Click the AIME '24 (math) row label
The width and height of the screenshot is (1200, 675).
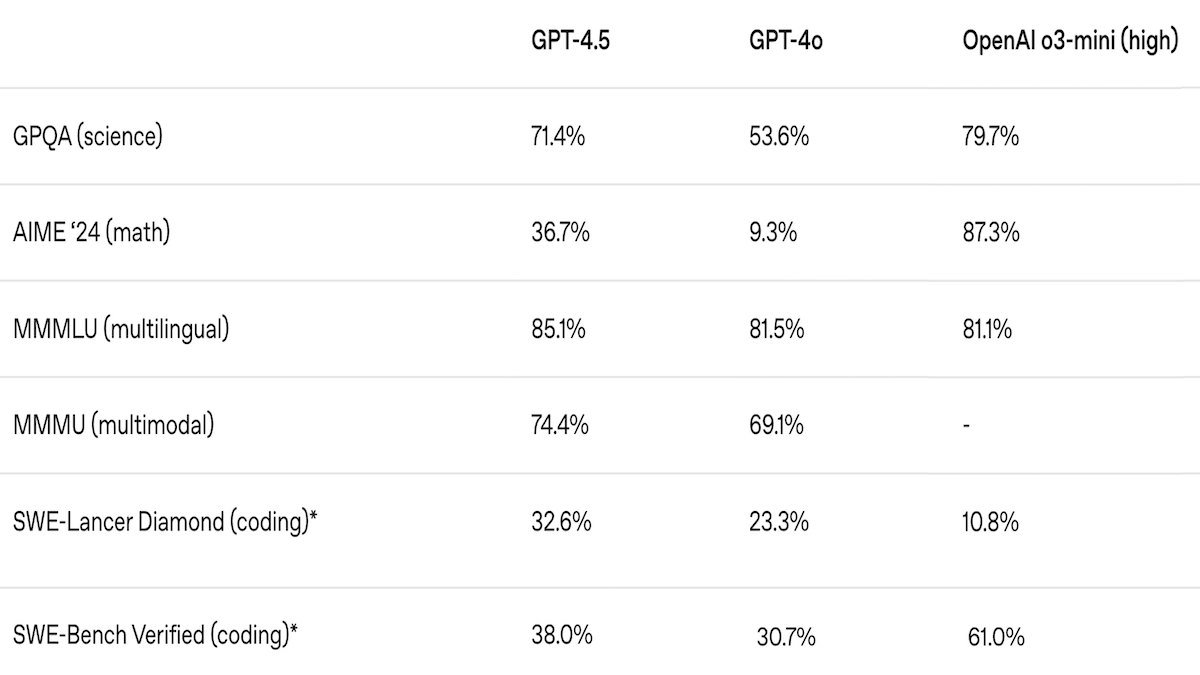click(92, 233)
